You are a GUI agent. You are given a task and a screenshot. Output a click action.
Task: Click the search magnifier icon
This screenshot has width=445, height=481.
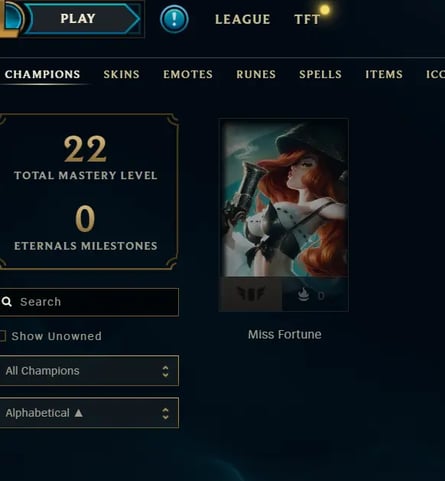pyautogui.click(x=7, y=302)
